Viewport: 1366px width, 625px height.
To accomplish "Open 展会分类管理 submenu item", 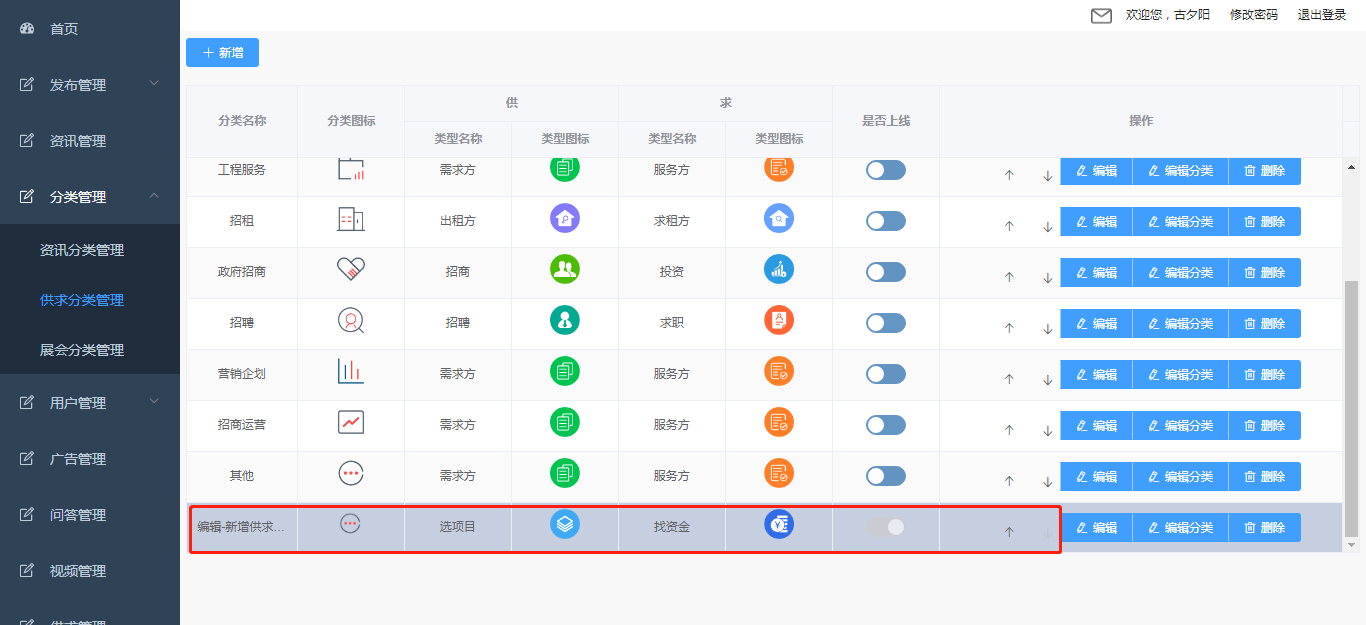I will click(82, 350).
